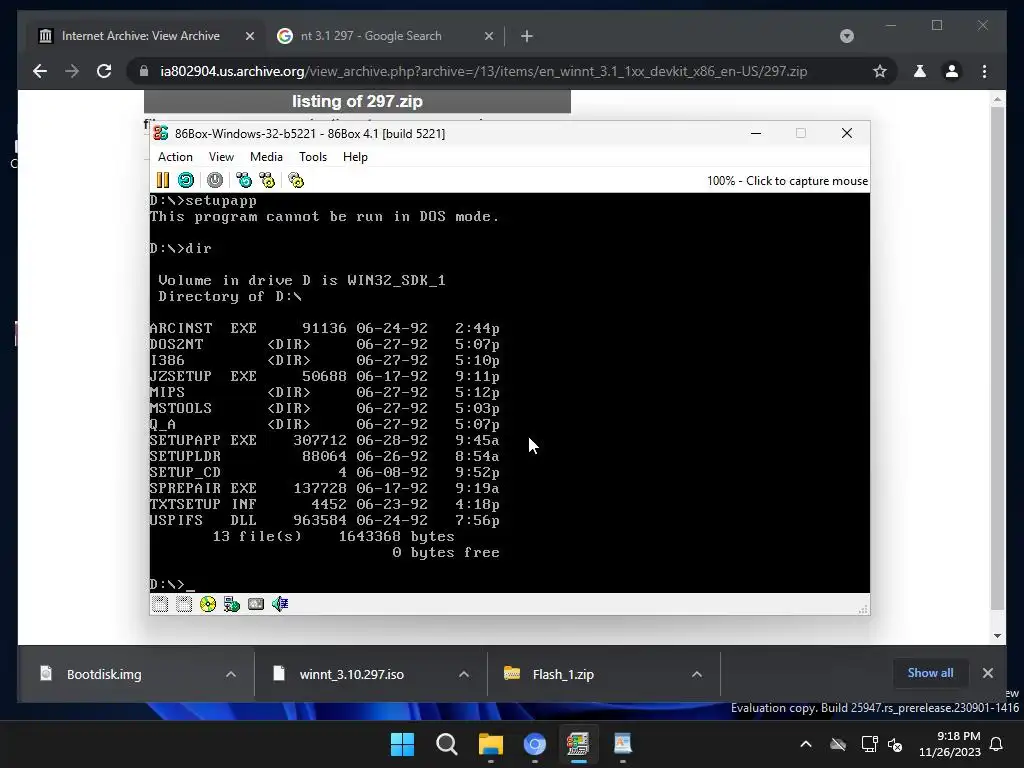Close the Google Search tab
Image resolution: width=1024 pixels, height=768 pixels.
click(x=488, y=37)
